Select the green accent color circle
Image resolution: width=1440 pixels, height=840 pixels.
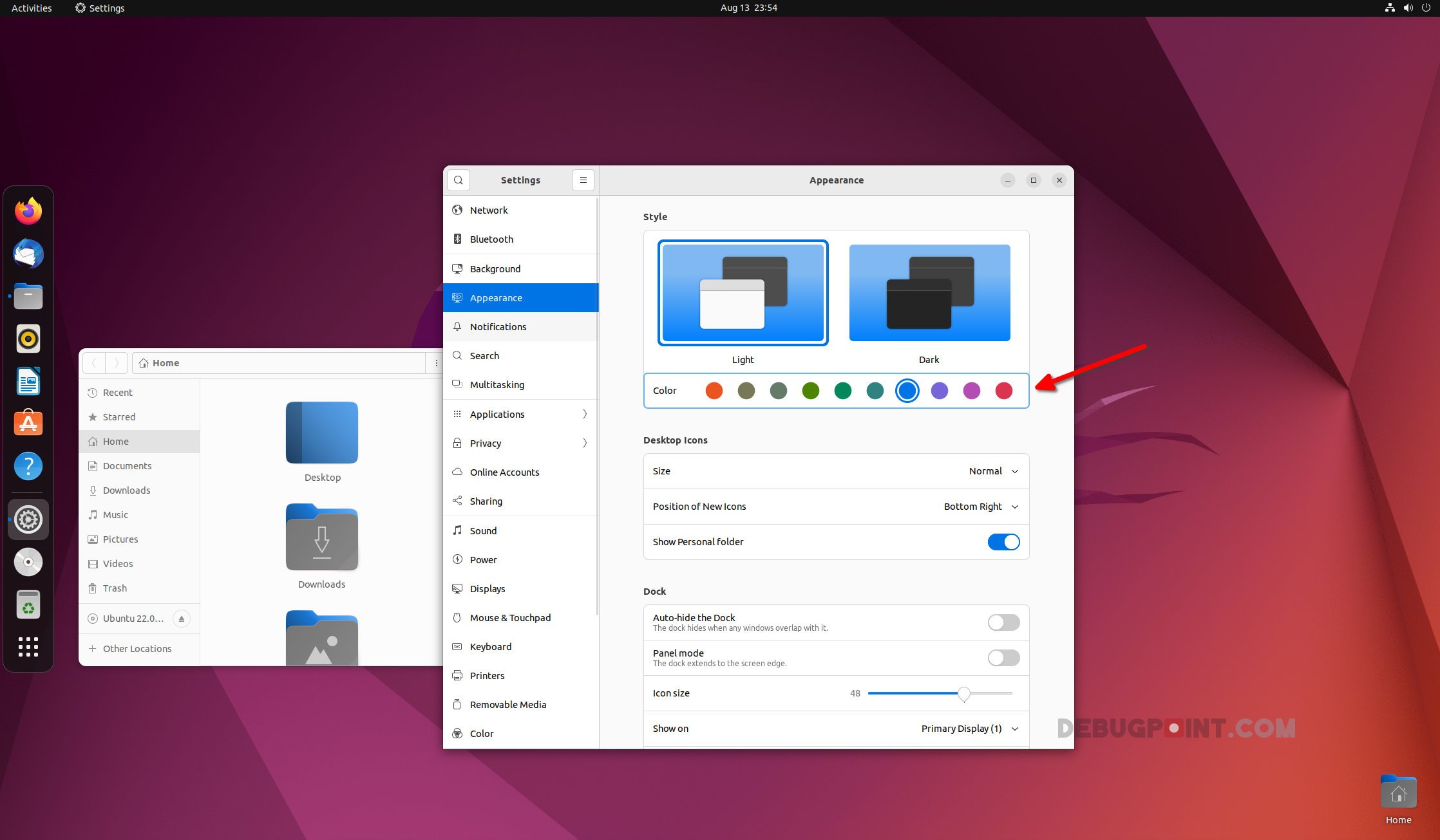810,390
